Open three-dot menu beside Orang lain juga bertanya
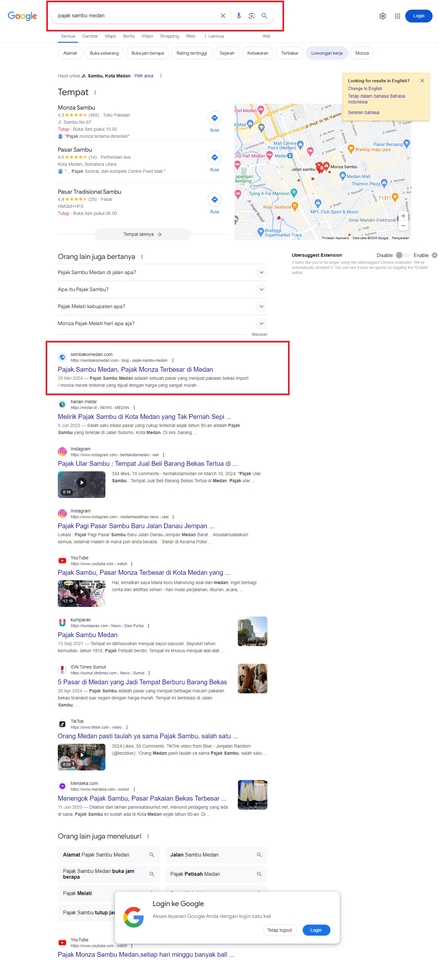This screenshot has height=960, width=439. coord(142,257)
